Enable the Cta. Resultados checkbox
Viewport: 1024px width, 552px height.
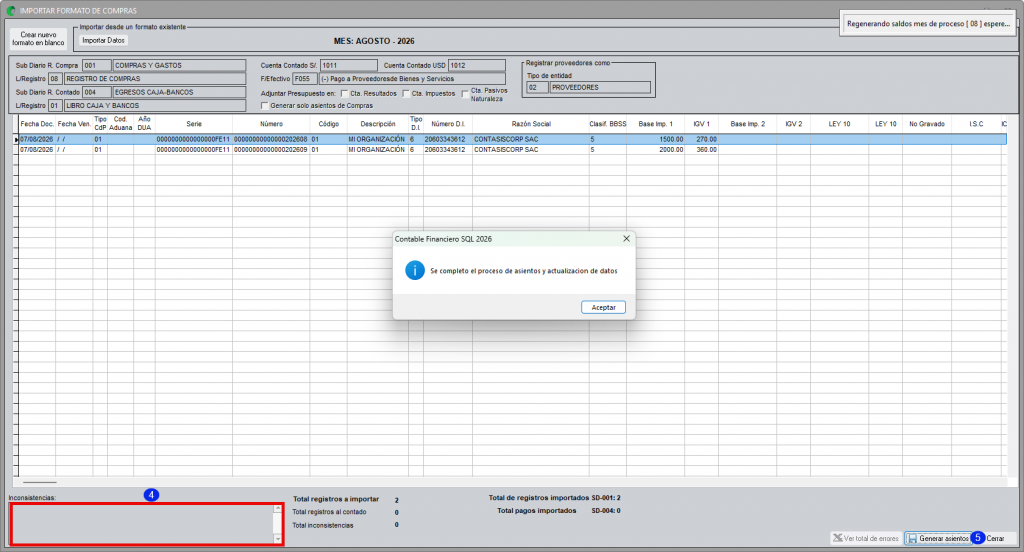tap(344, 93)
